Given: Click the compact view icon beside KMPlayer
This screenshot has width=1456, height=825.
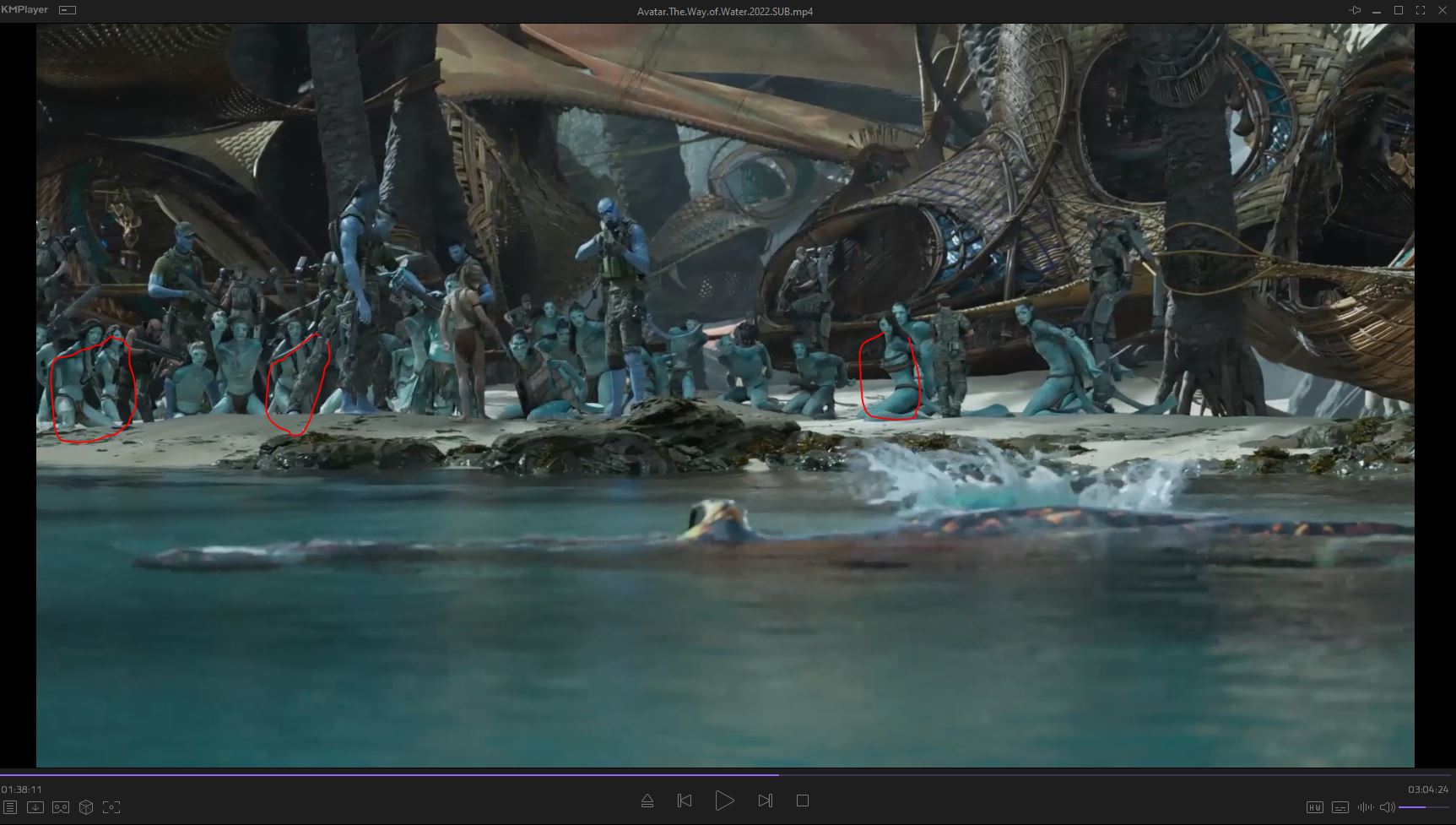Looking at the screenshot, I should click(68, 10).
